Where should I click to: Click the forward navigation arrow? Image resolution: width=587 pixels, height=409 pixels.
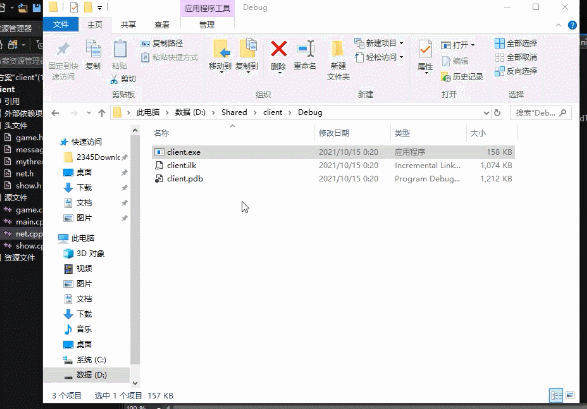[x=74, y=113]
